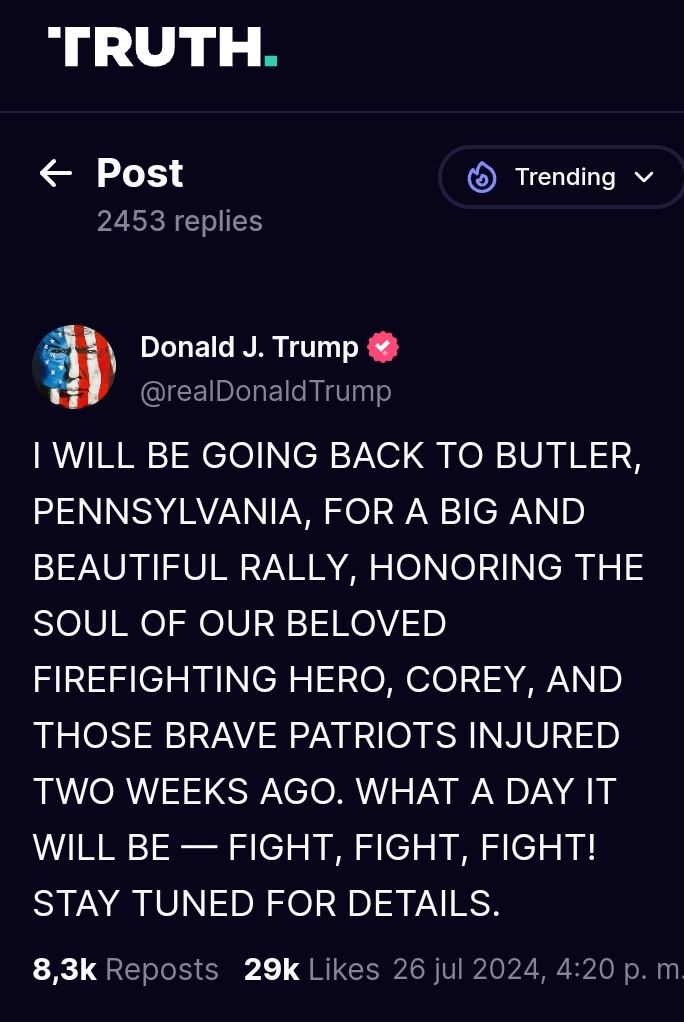The image size is (684, 1022).
Task: Click the Post heading title
Action: (140, 174)
